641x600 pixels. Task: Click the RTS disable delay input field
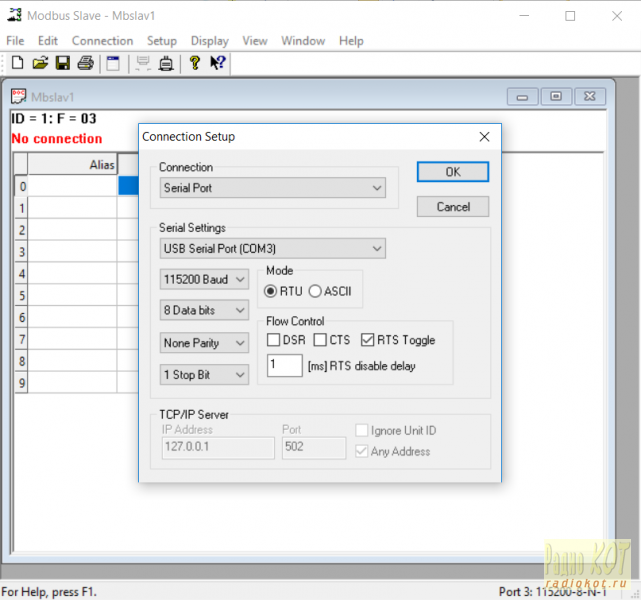[x=285, y=365]
